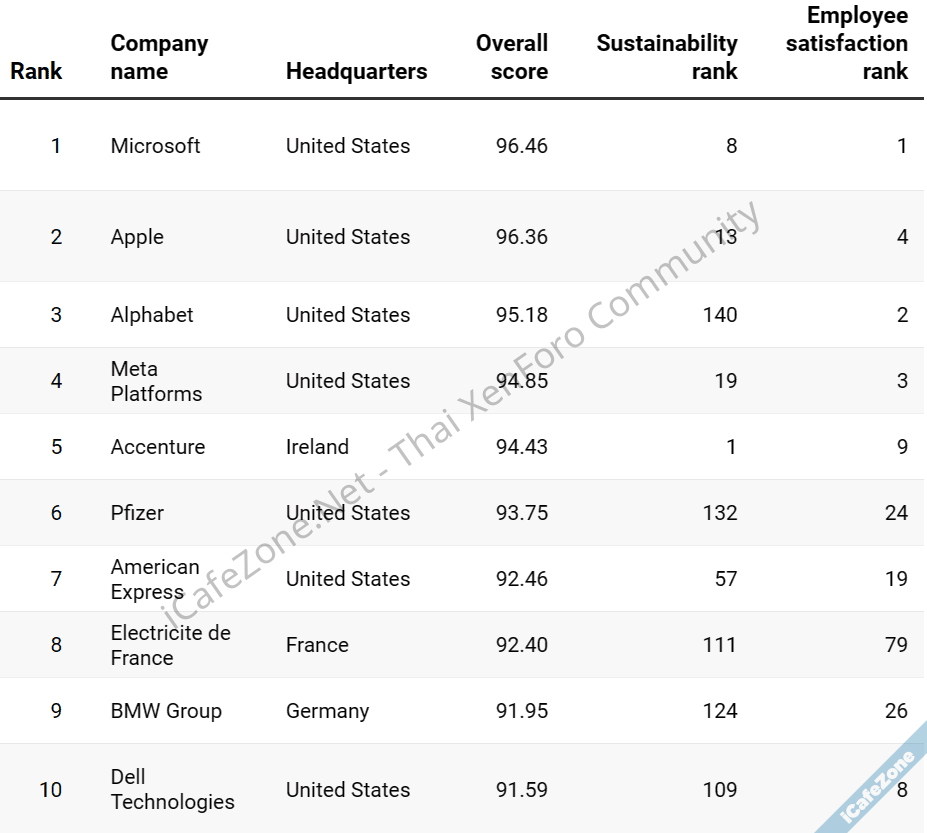
Task: Click the Pfizer company cell
Action: tap(137, 513)
